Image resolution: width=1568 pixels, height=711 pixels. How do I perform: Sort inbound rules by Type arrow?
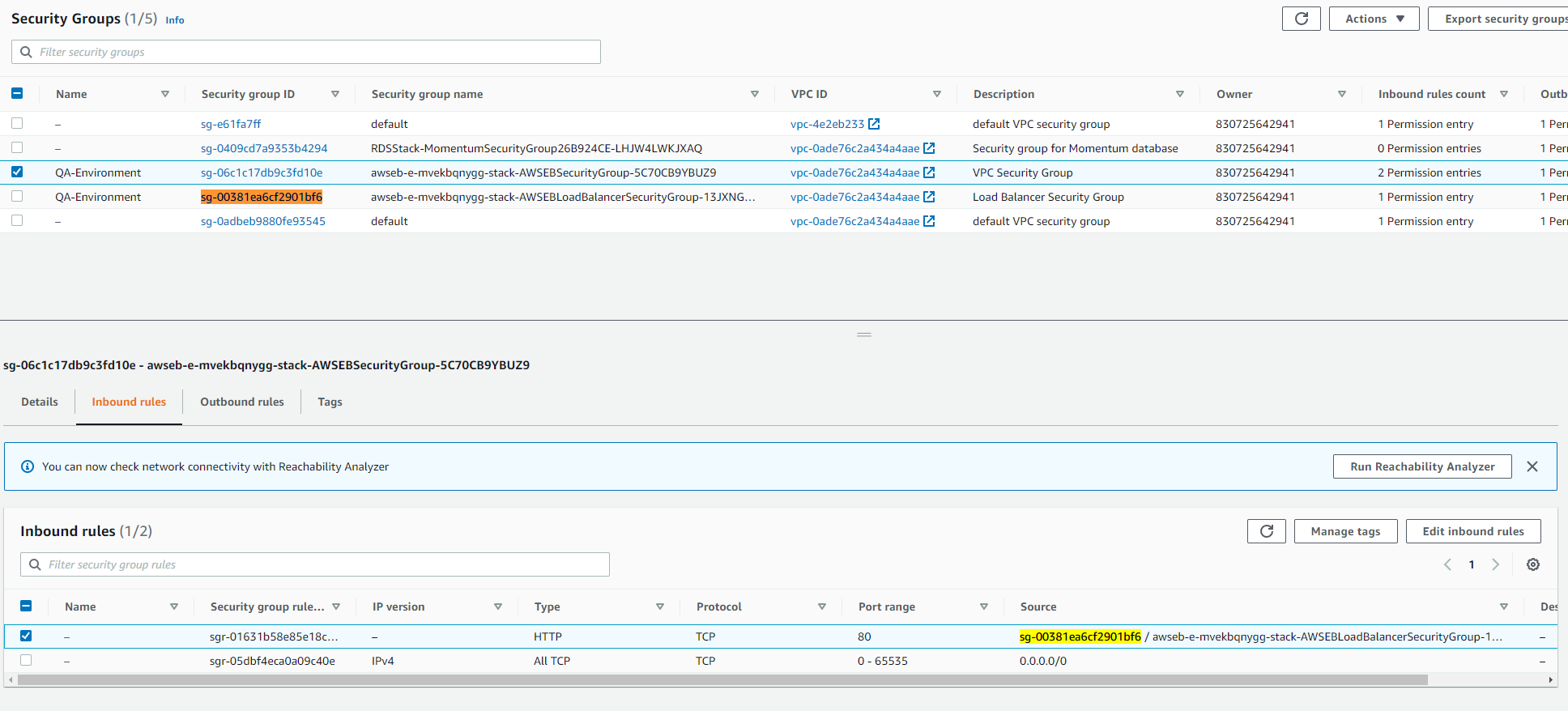[660, 607]
